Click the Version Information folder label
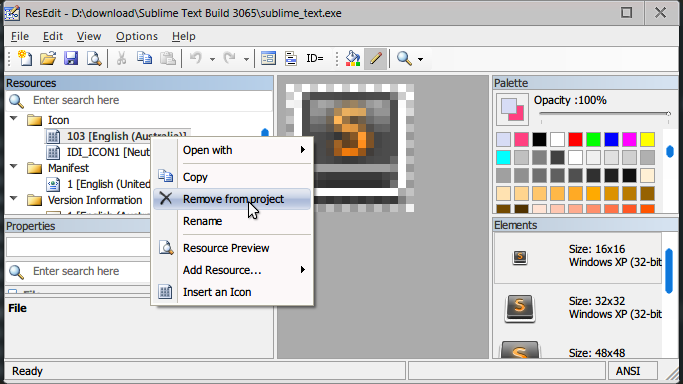 point(95,200)
